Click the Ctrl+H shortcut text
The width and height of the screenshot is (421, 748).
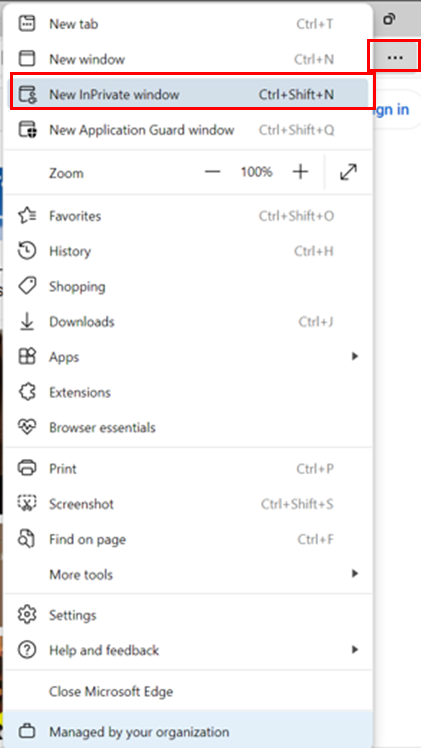pyautogui.click(x=314, y=251)
